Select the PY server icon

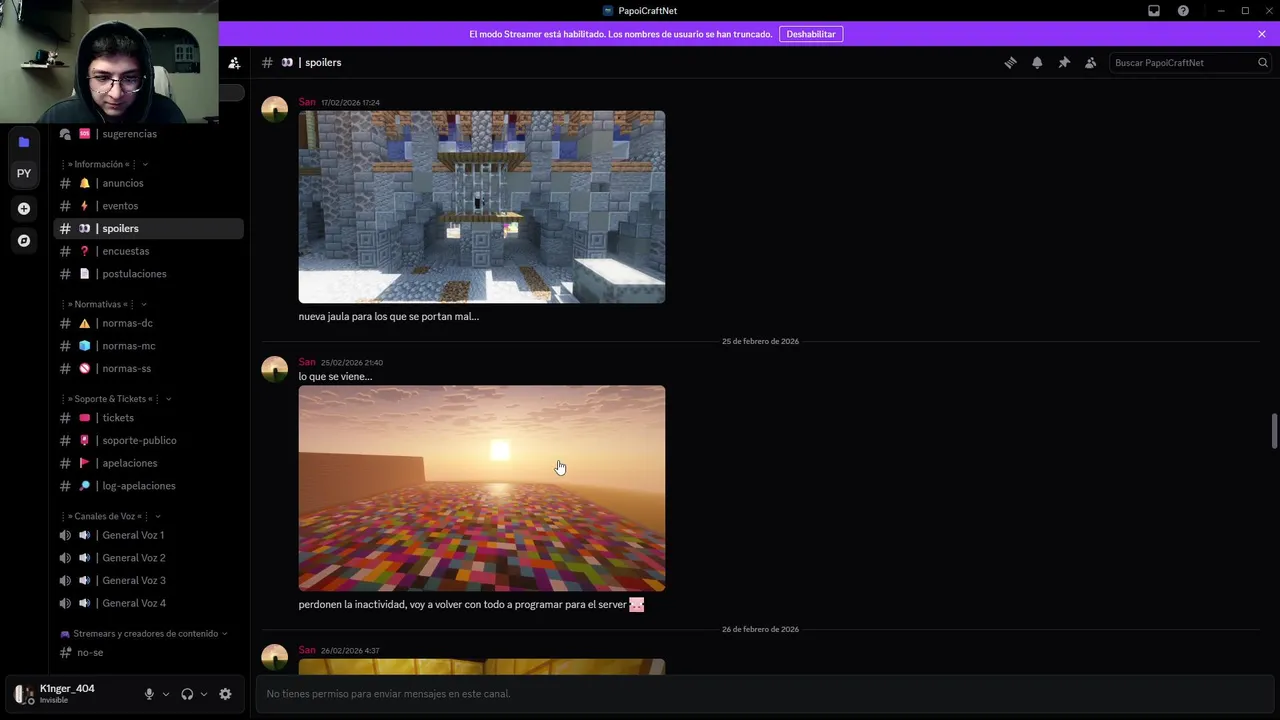click(x=24, y=173)
